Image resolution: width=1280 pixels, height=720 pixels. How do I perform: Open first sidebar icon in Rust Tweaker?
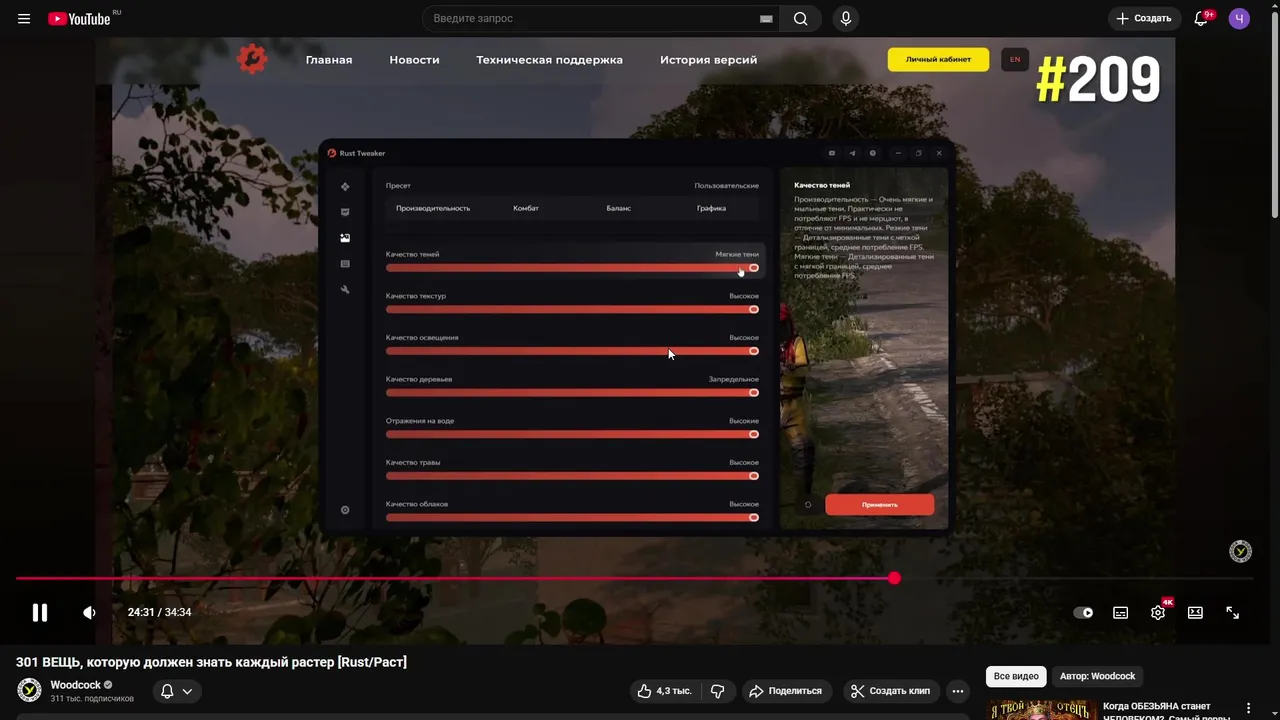[345, 186]
